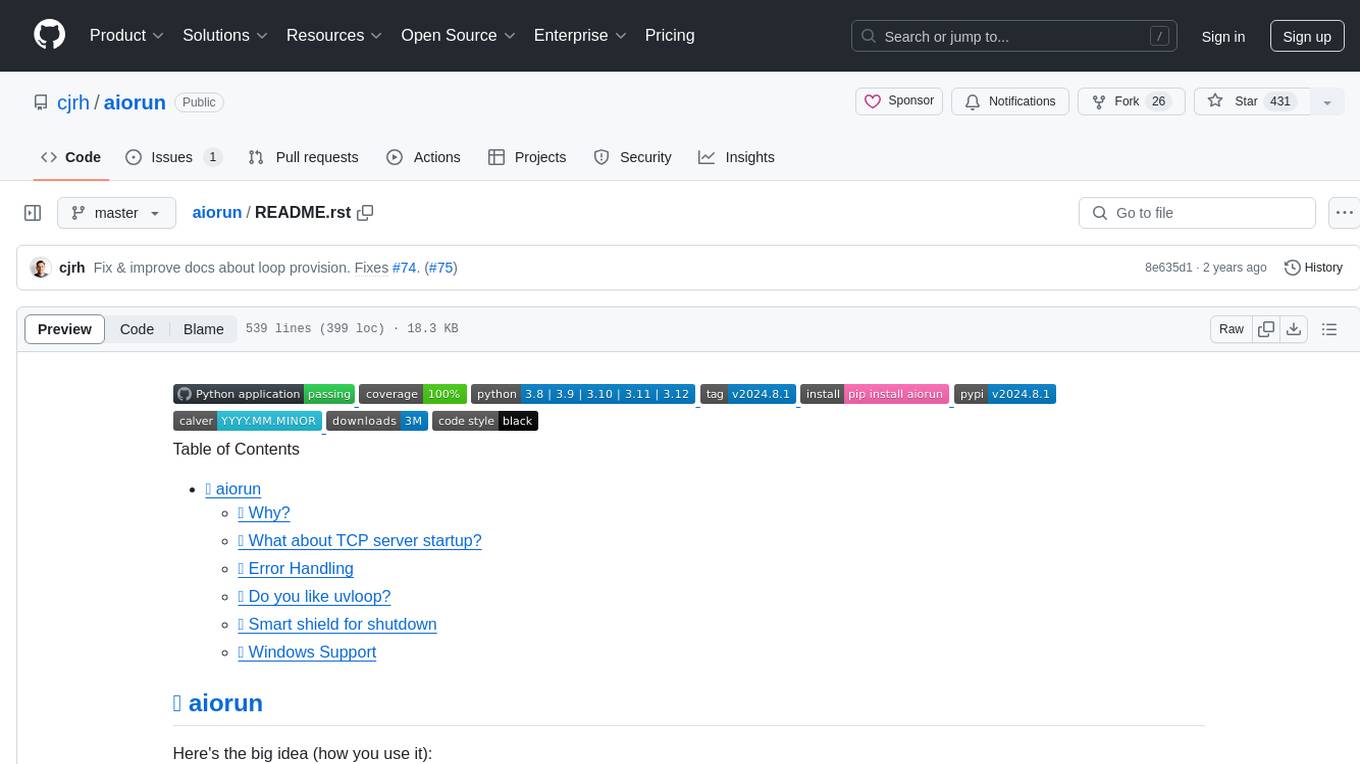This screenshot has width=1360, height=764.
Task: Click the calver YYYY.MM.MINOR badge
Action: (x=247, y=421)
